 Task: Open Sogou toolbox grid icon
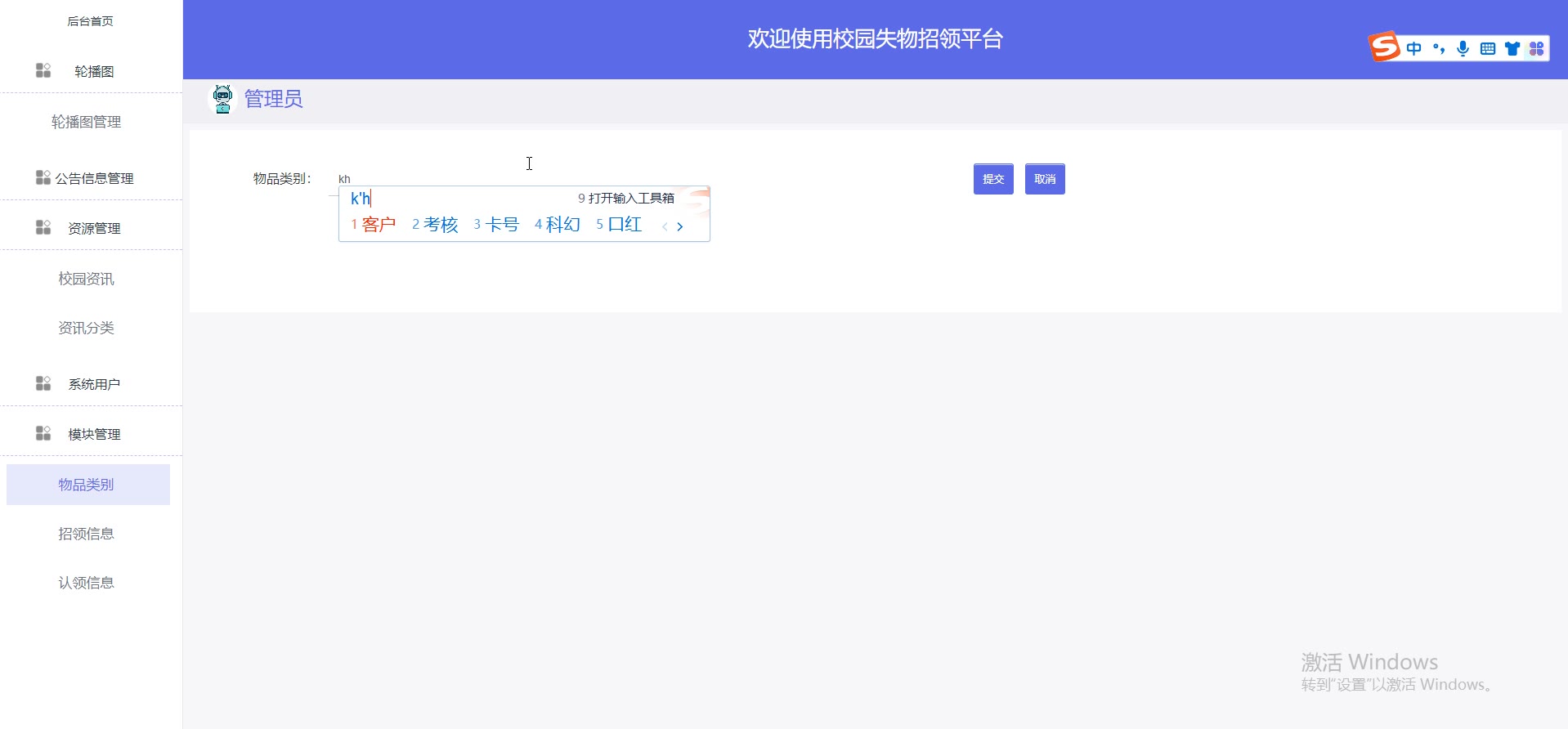pyautogui.click(x=1537, y=49)
